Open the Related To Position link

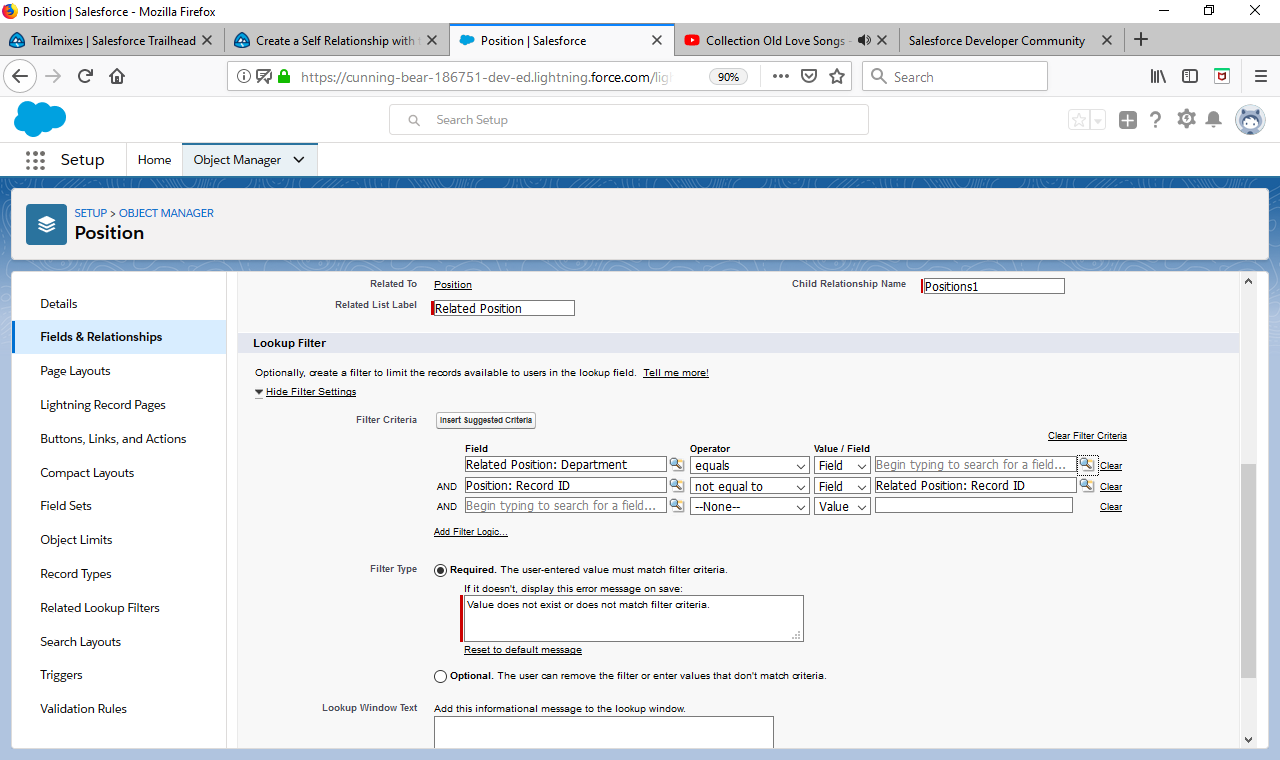pos(453,285)
